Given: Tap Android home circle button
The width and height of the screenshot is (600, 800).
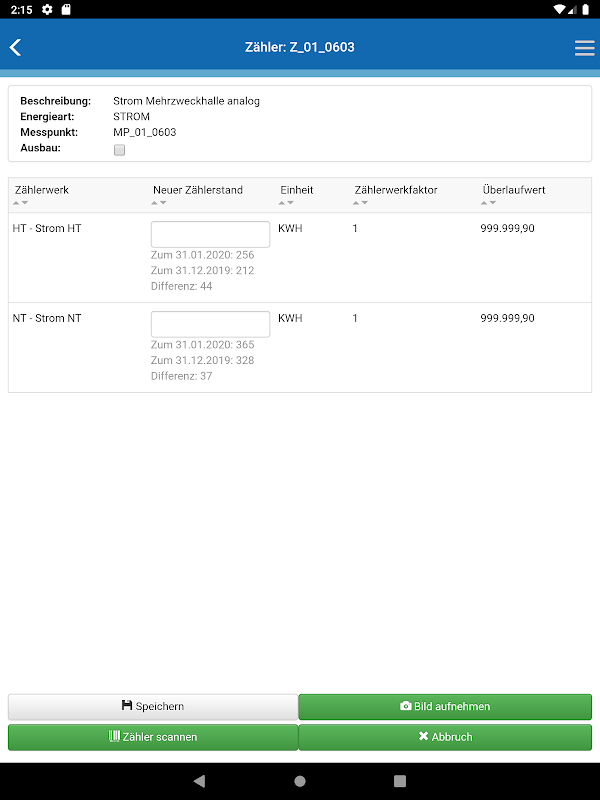Looking at the screenshot, I should 300,781.
